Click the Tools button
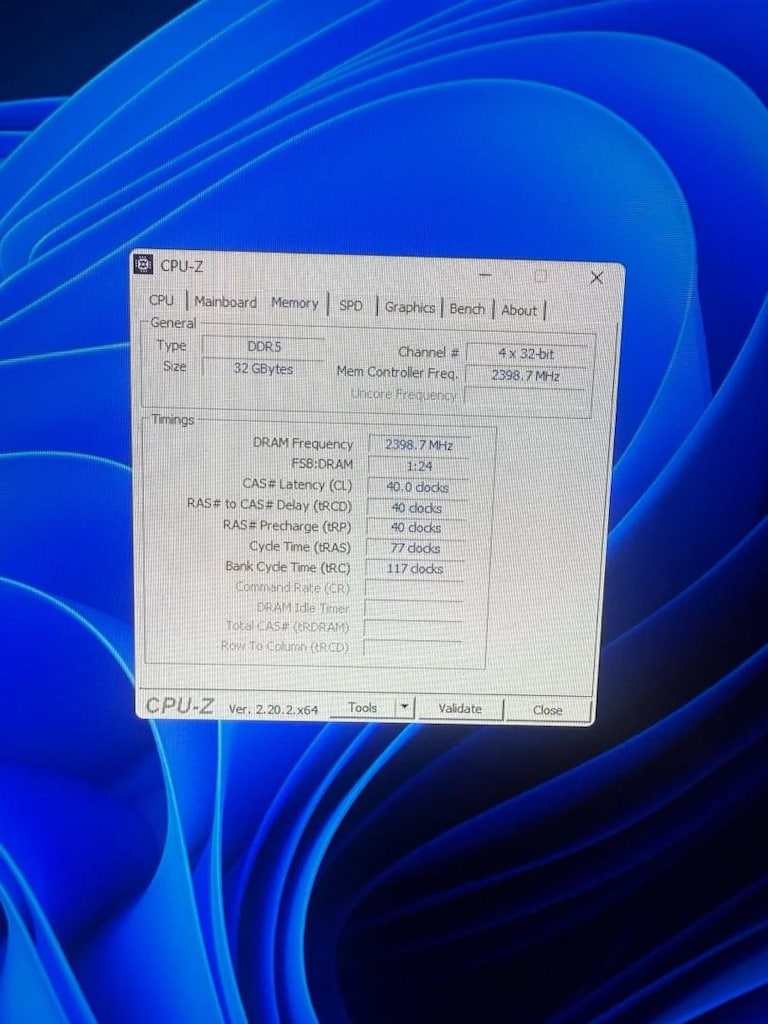 362,707
